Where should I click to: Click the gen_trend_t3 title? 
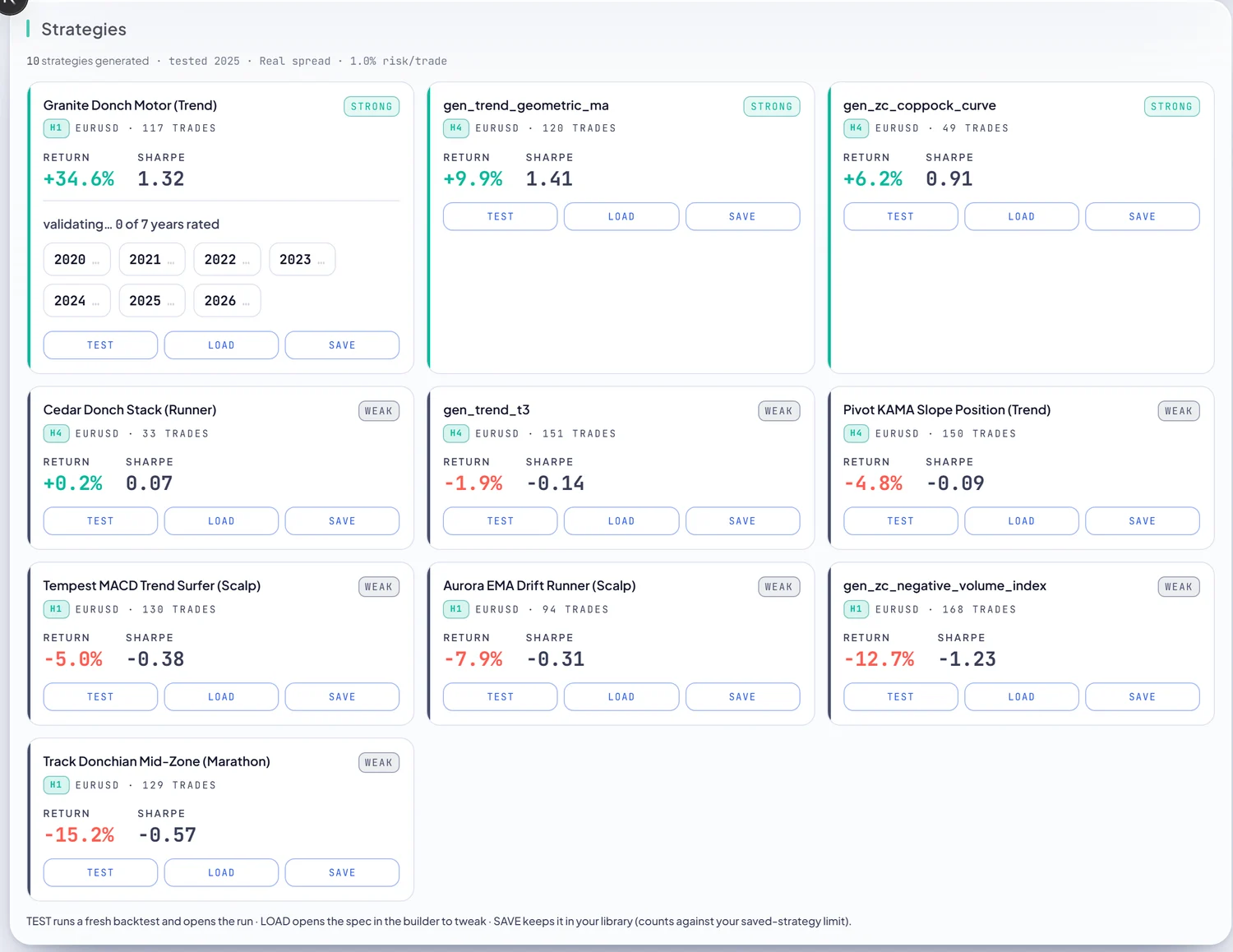[487, 410]
